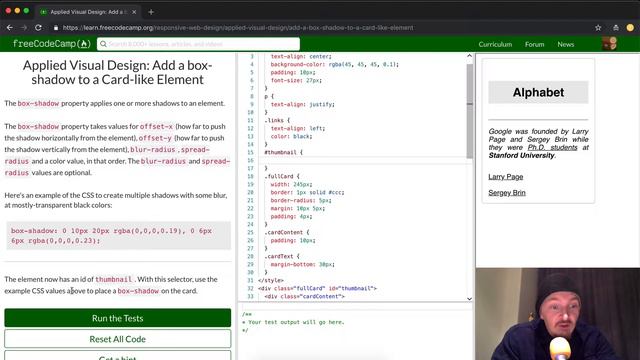Click the code editor vertical scrollbar thumb
Image resolution: width=640 pixels, height=360 pixels.
[469, 111]
